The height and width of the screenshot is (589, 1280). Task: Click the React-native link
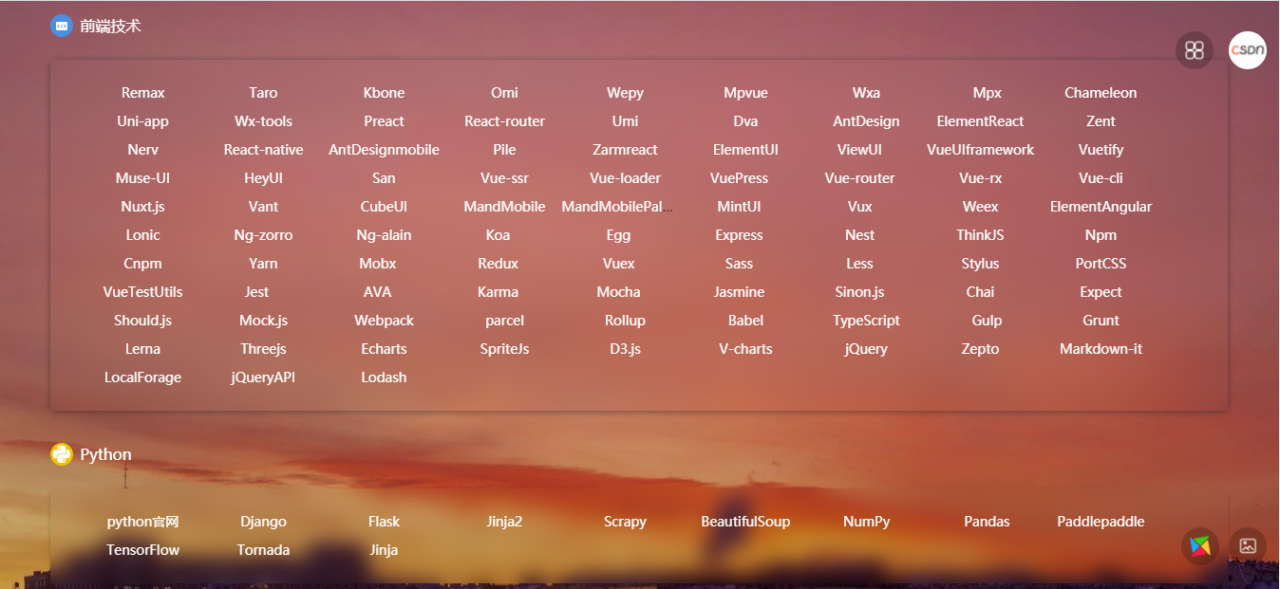click(263, 150)
